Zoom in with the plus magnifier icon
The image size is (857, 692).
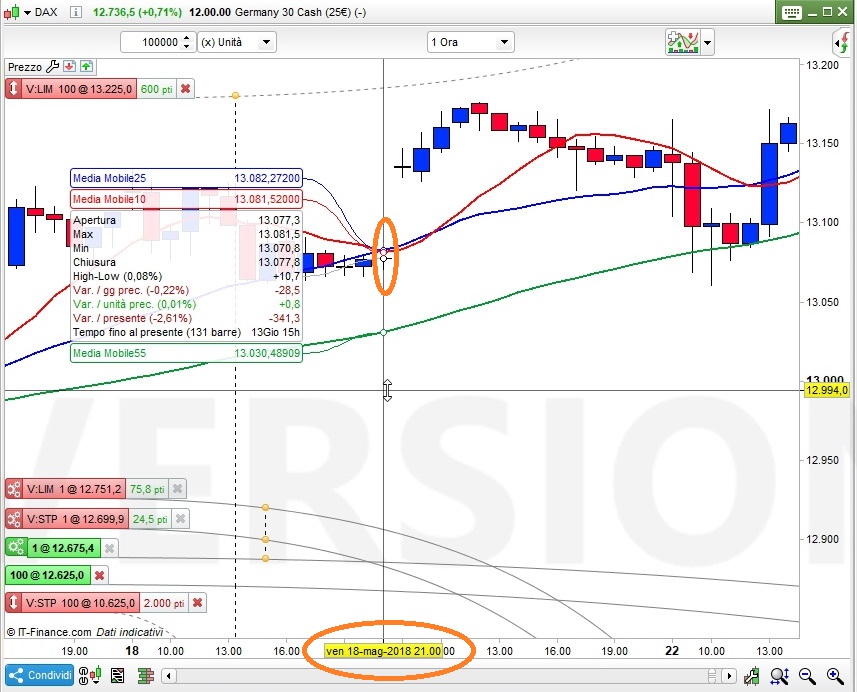pyautogui.click(x=835, y=676)
